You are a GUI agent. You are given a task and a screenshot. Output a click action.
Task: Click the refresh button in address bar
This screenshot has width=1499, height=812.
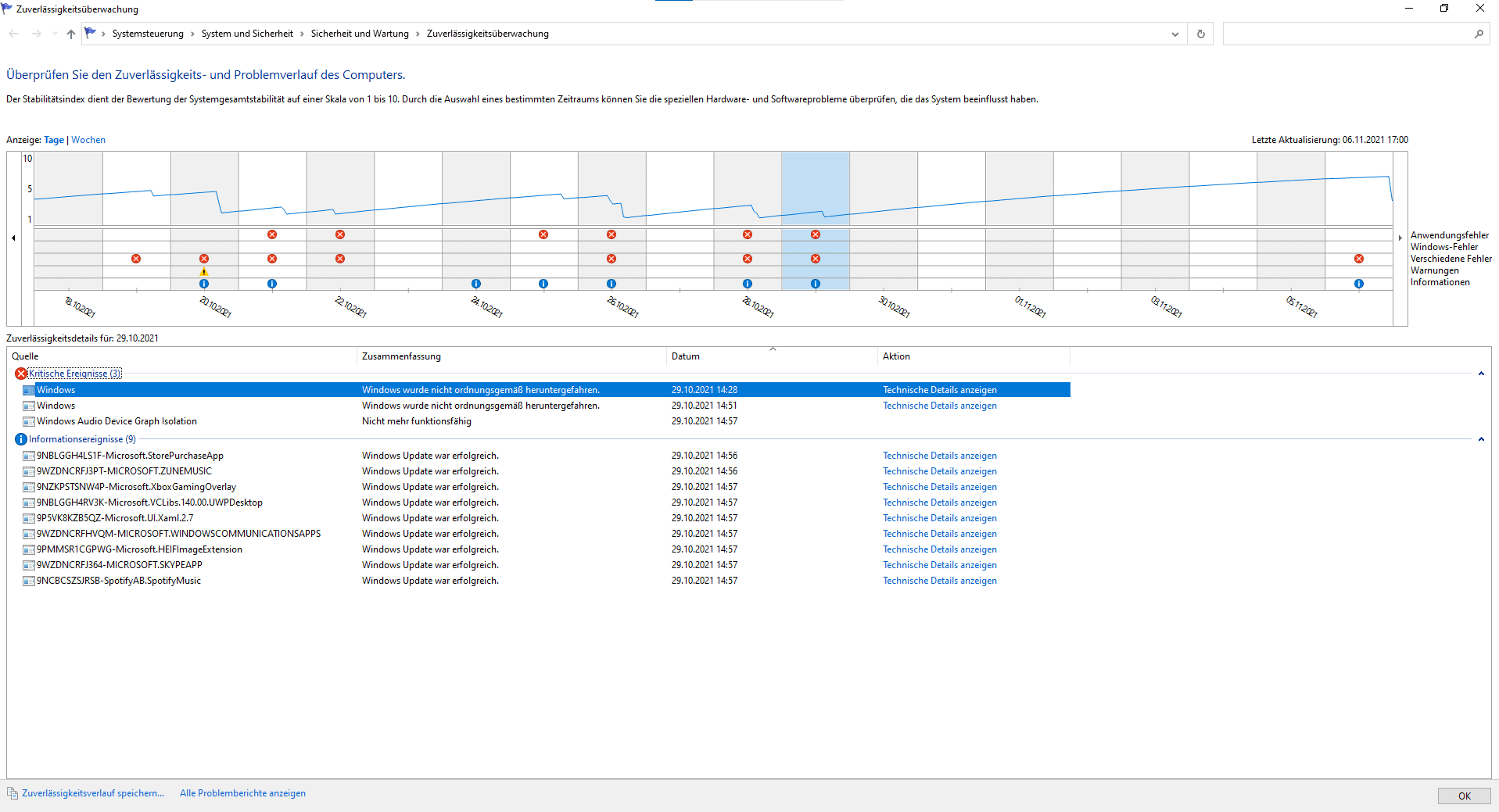pos(1200,34)
